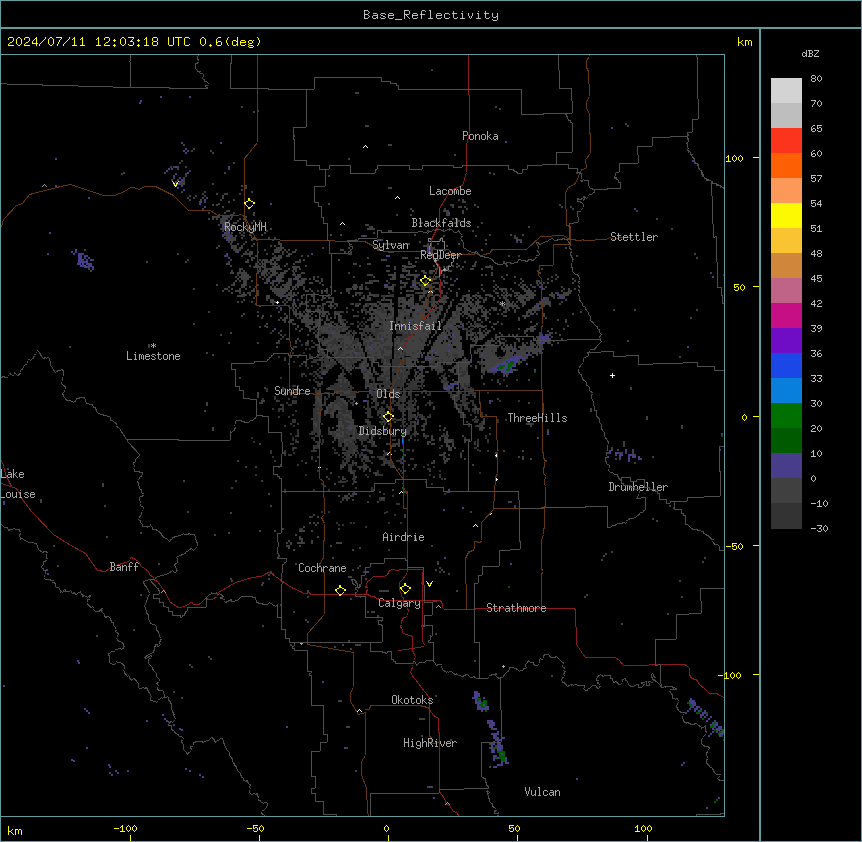Screen dimensions: 862x842
Task: Select the red 65-60 dBZ legend swatch
Action: (786, 141)
